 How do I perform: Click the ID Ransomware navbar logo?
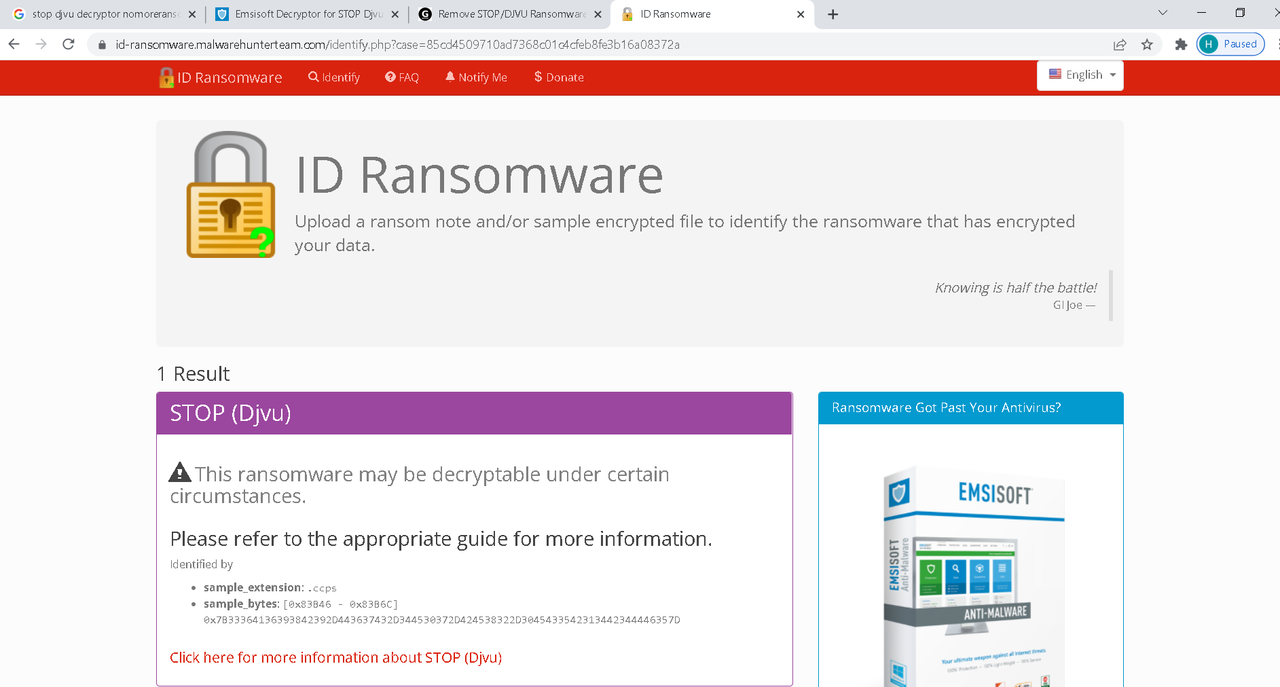click(x=220, y=77)
